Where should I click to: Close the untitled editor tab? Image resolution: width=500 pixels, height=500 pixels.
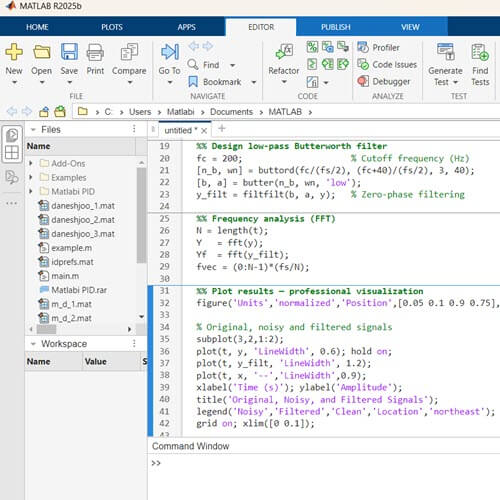pyautogui.click(x=204, y=131)
